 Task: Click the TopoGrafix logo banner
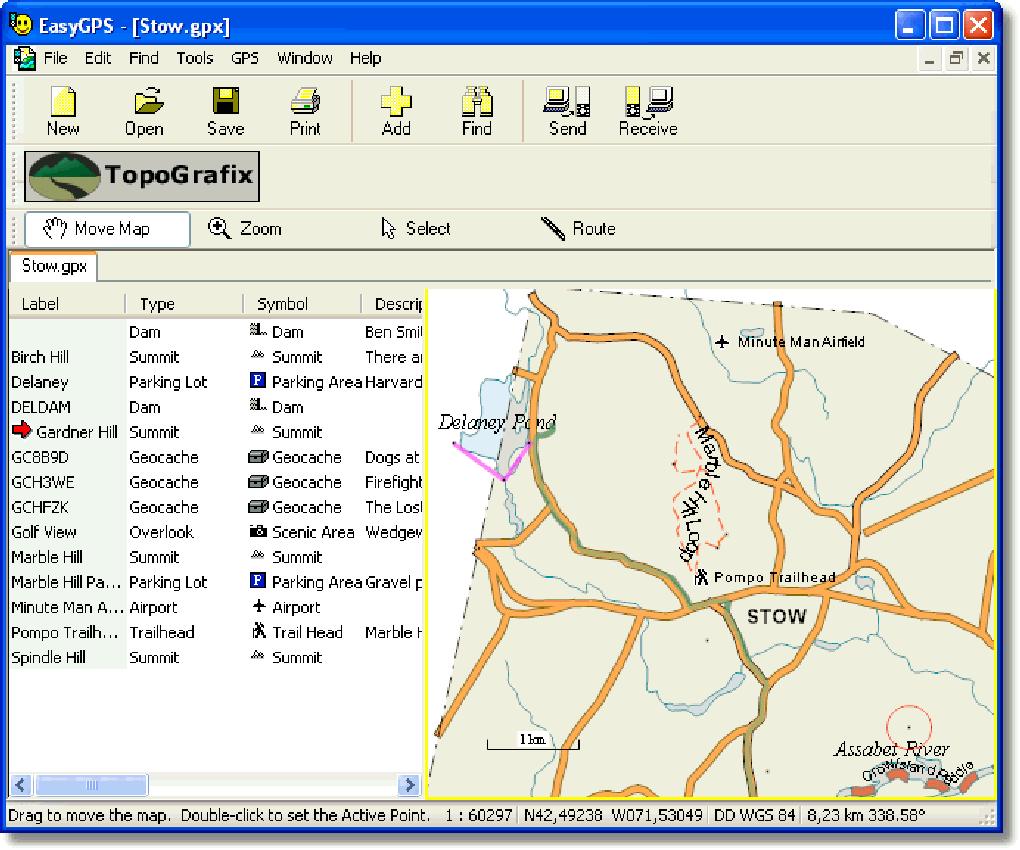tap(142, 177)
